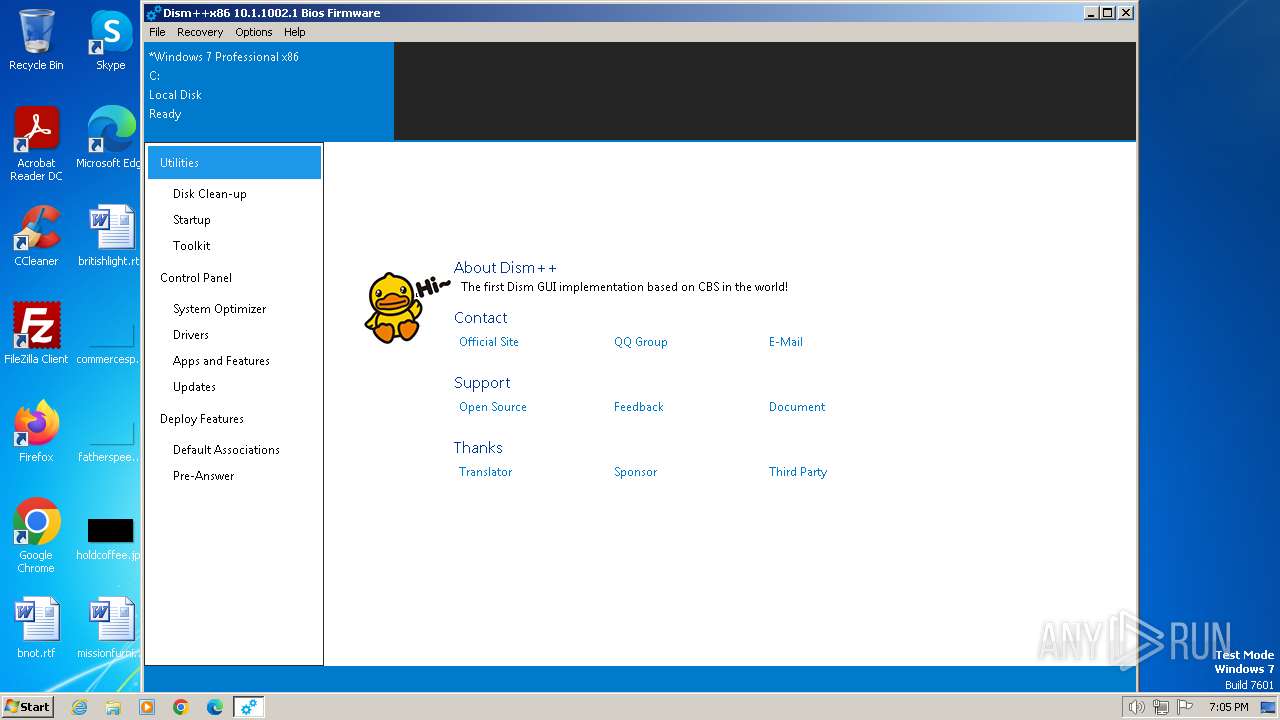
Task: Launch Microsoft Edge desktop shortcut
Action: click(111, 138)
